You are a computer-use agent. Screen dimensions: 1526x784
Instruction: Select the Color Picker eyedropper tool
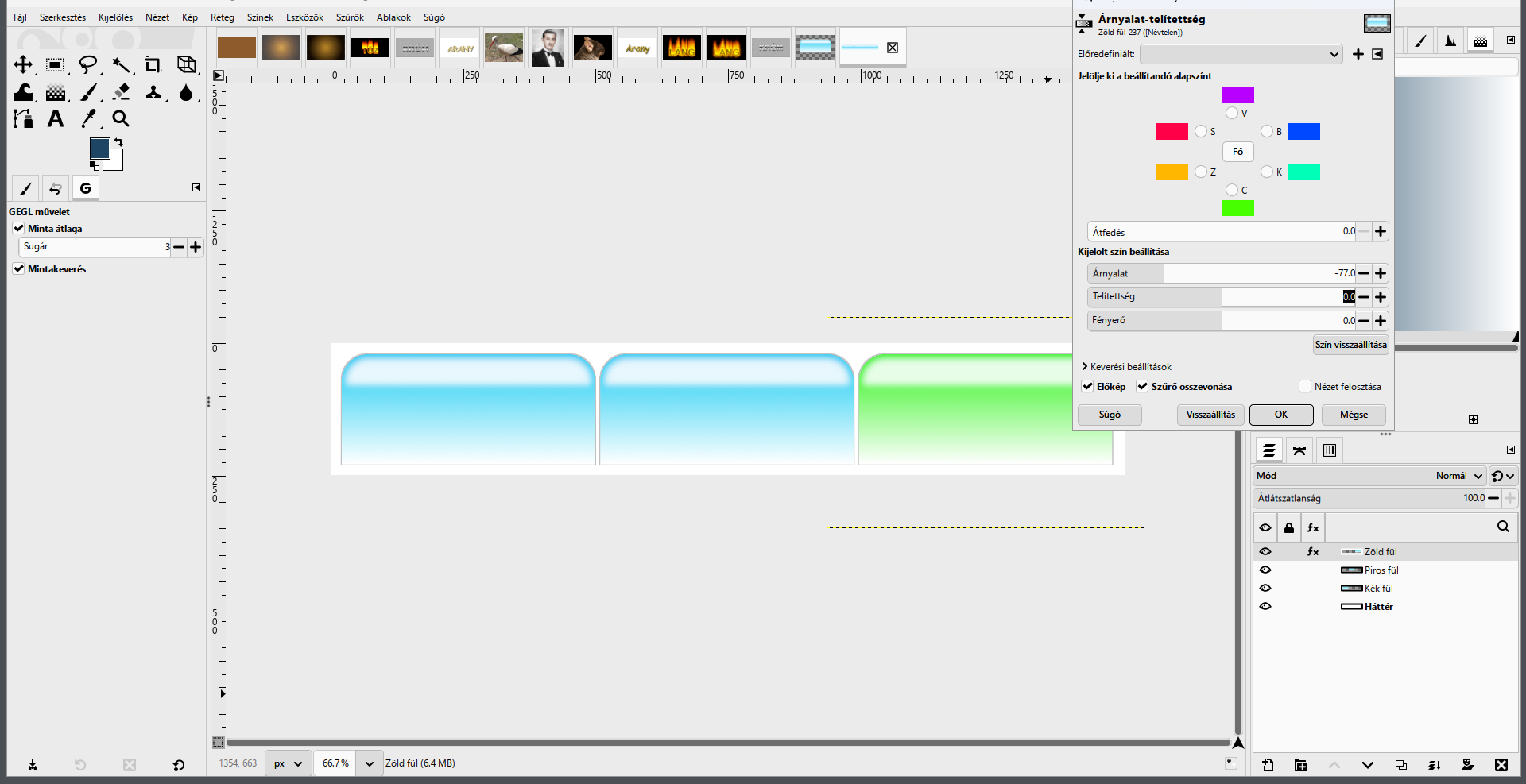pyautogui.click(x=88, y=118)
